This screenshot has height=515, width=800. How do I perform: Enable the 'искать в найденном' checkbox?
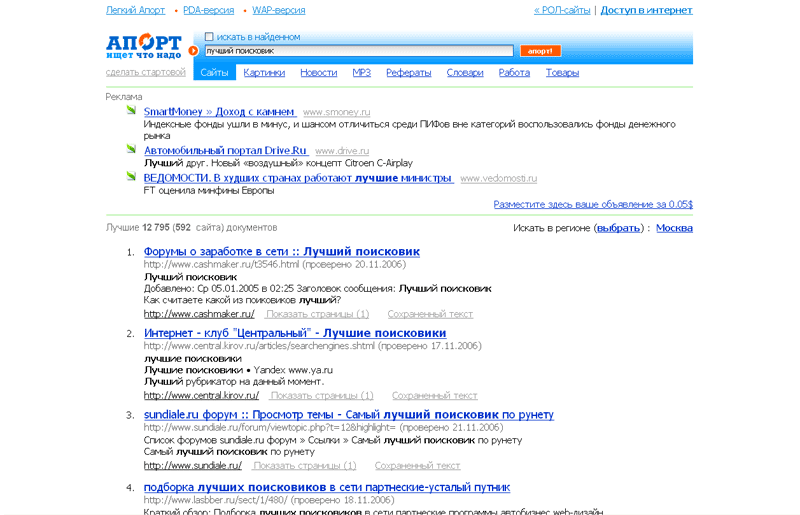[x=209, y=37]
